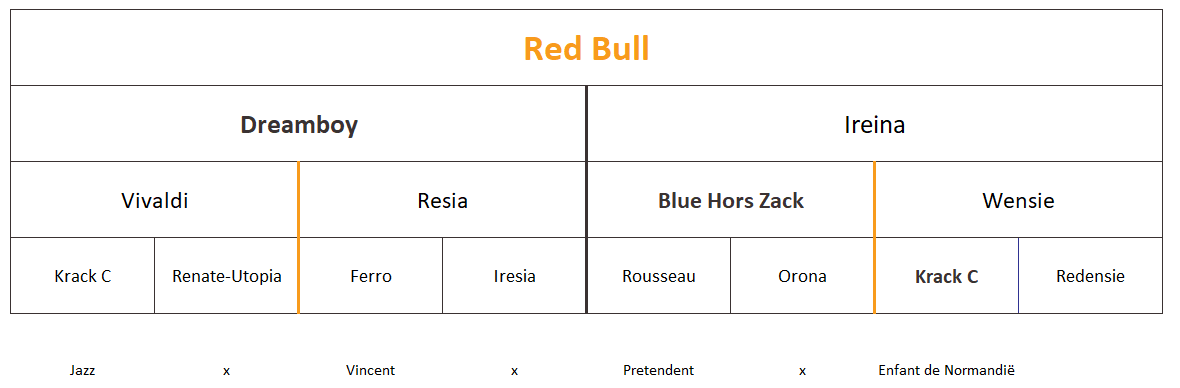Click the x between Jazz and Vincent
The image size is (1180, 388).
tap(227, 371)
